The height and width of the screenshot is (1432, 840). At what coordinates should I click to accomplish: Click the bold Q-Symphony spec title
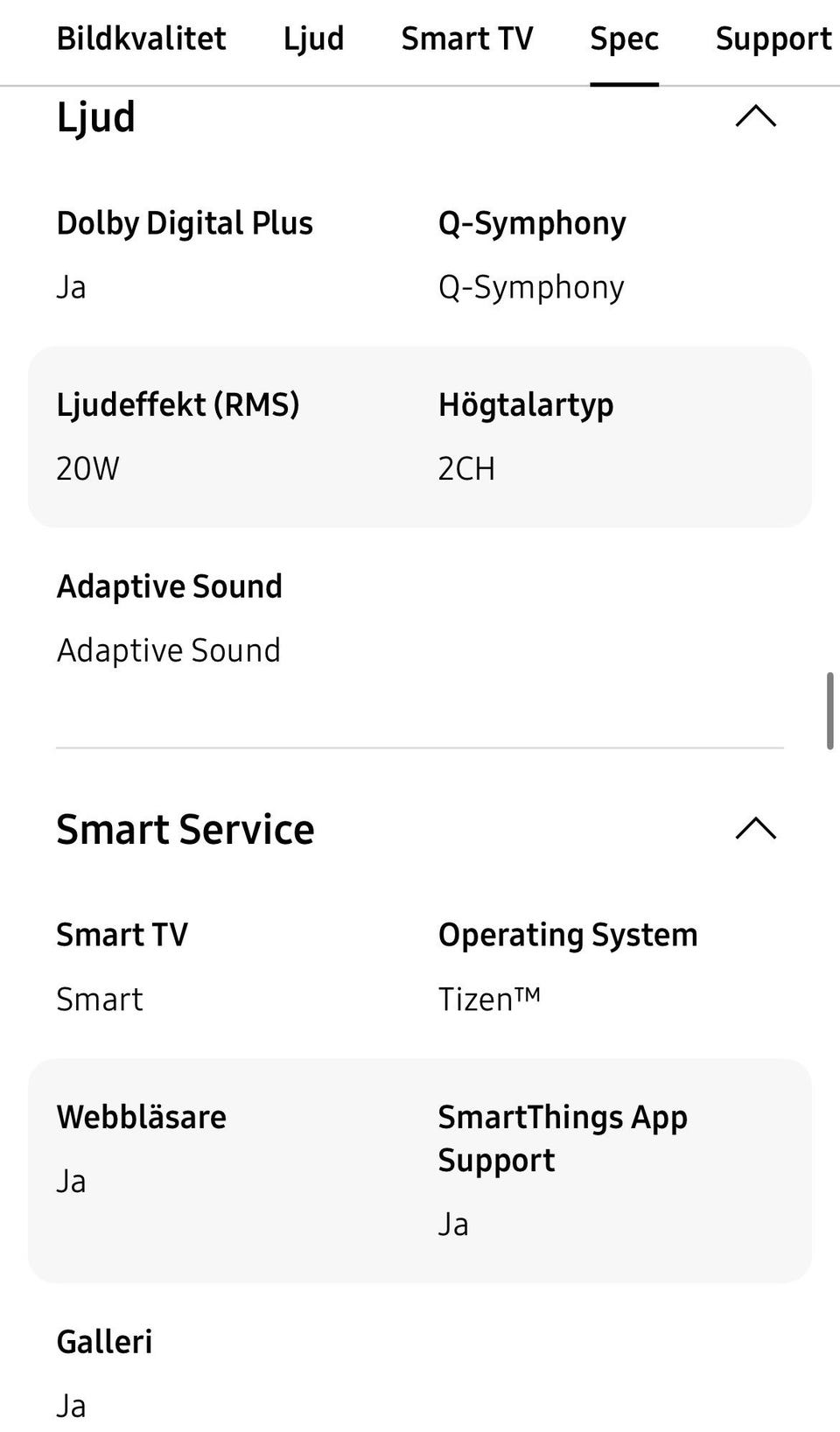click(x=532, y=223)
